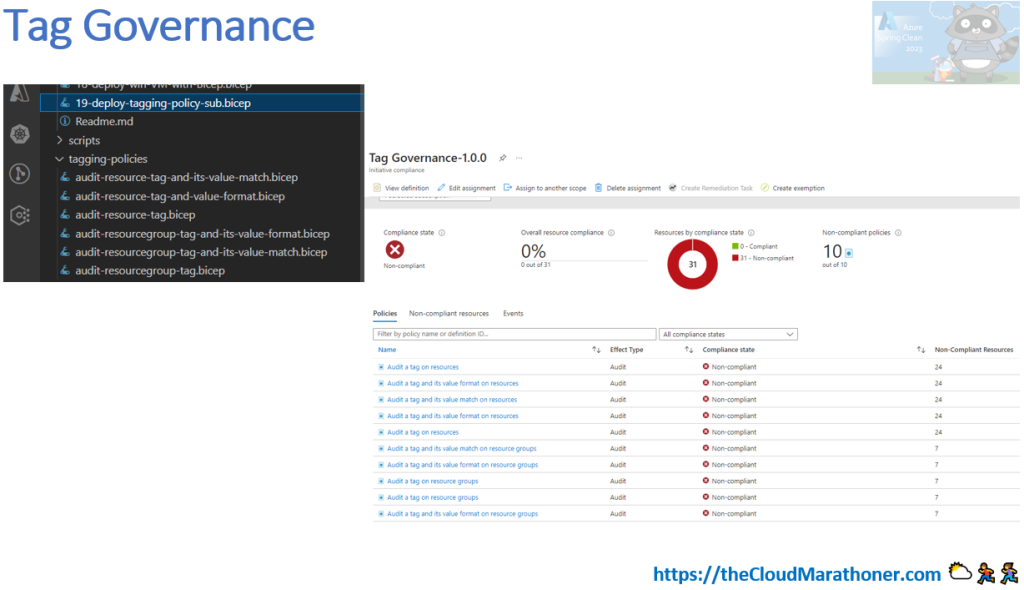Open Audit a tag and its value match on resources
Viewport: 1024px width, 590px height.
pyautogui.click(x=452, y=400)
